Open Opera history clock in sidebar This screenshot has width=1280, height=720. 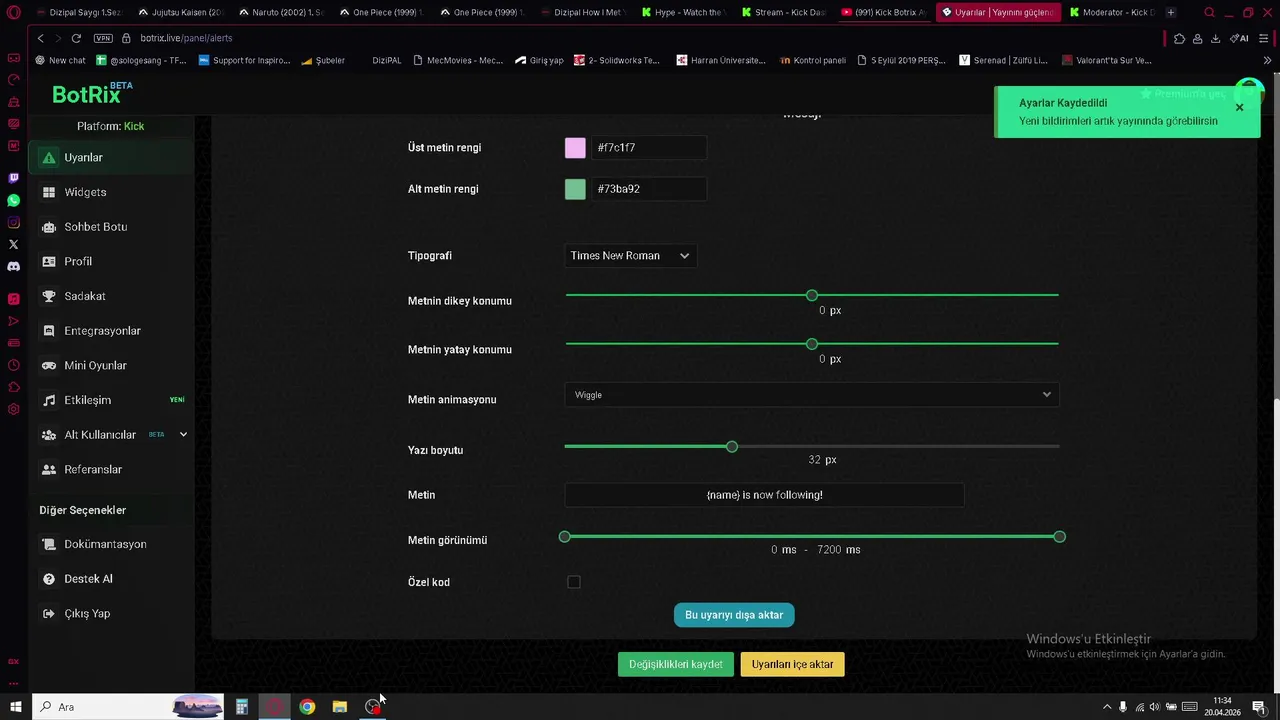13,365
